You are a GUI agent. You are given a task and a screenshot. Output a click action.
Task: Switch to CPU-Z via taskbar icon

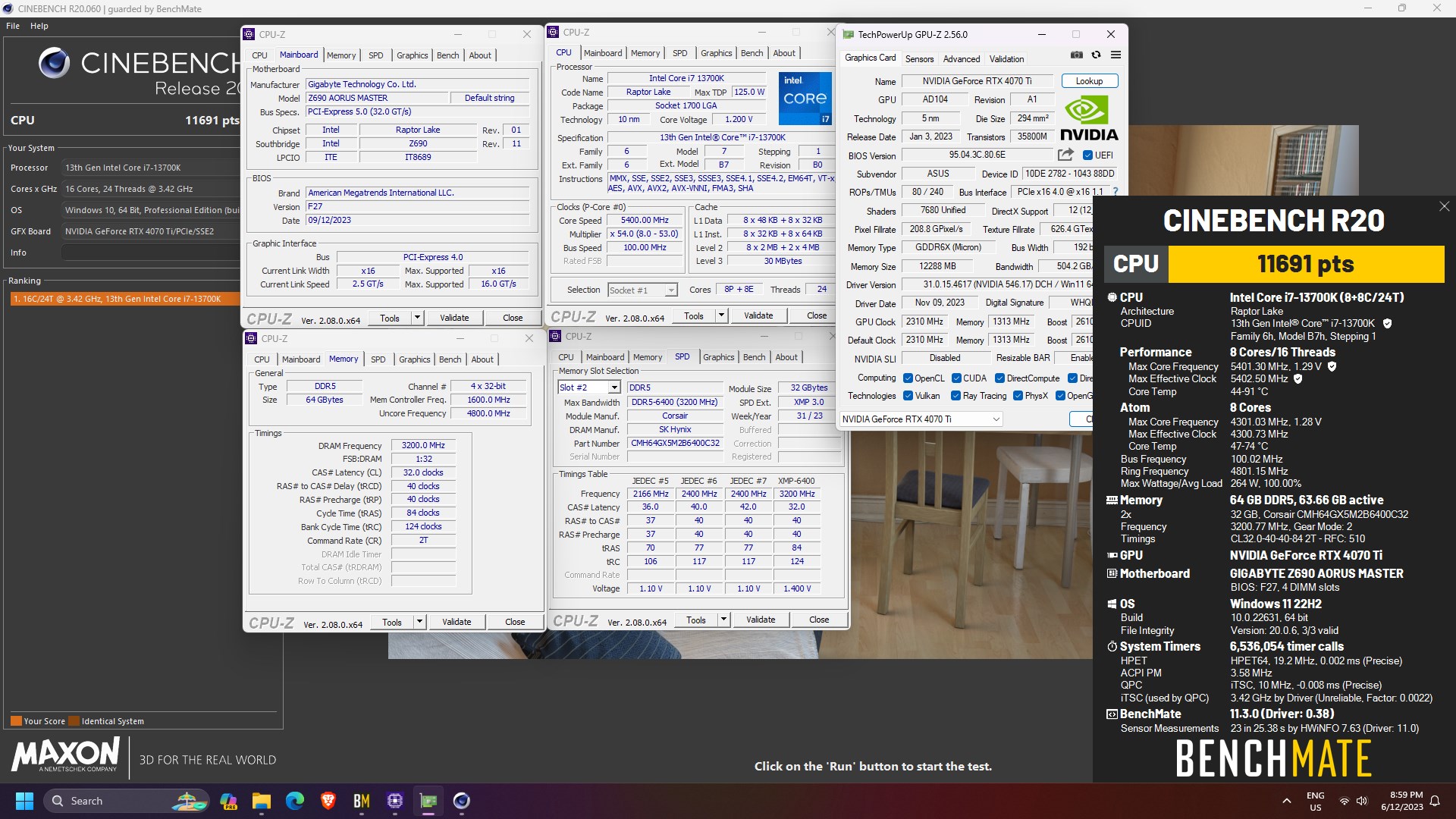[x=395, y=801]
